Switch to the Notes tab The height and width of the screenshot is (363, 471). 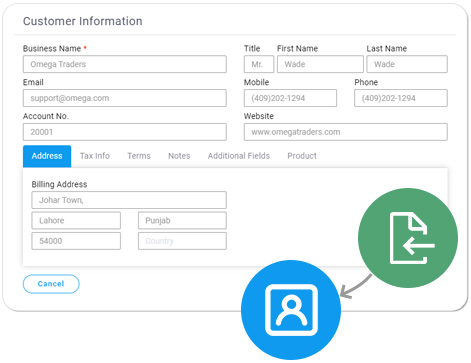[179, 156]
